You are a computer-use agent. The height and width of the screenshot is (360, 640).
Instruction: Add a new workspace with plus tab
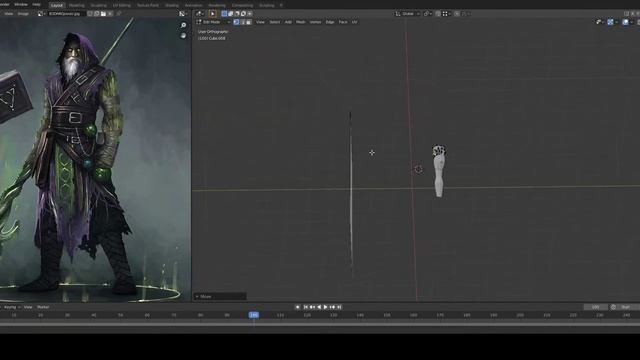click(281, 5)
